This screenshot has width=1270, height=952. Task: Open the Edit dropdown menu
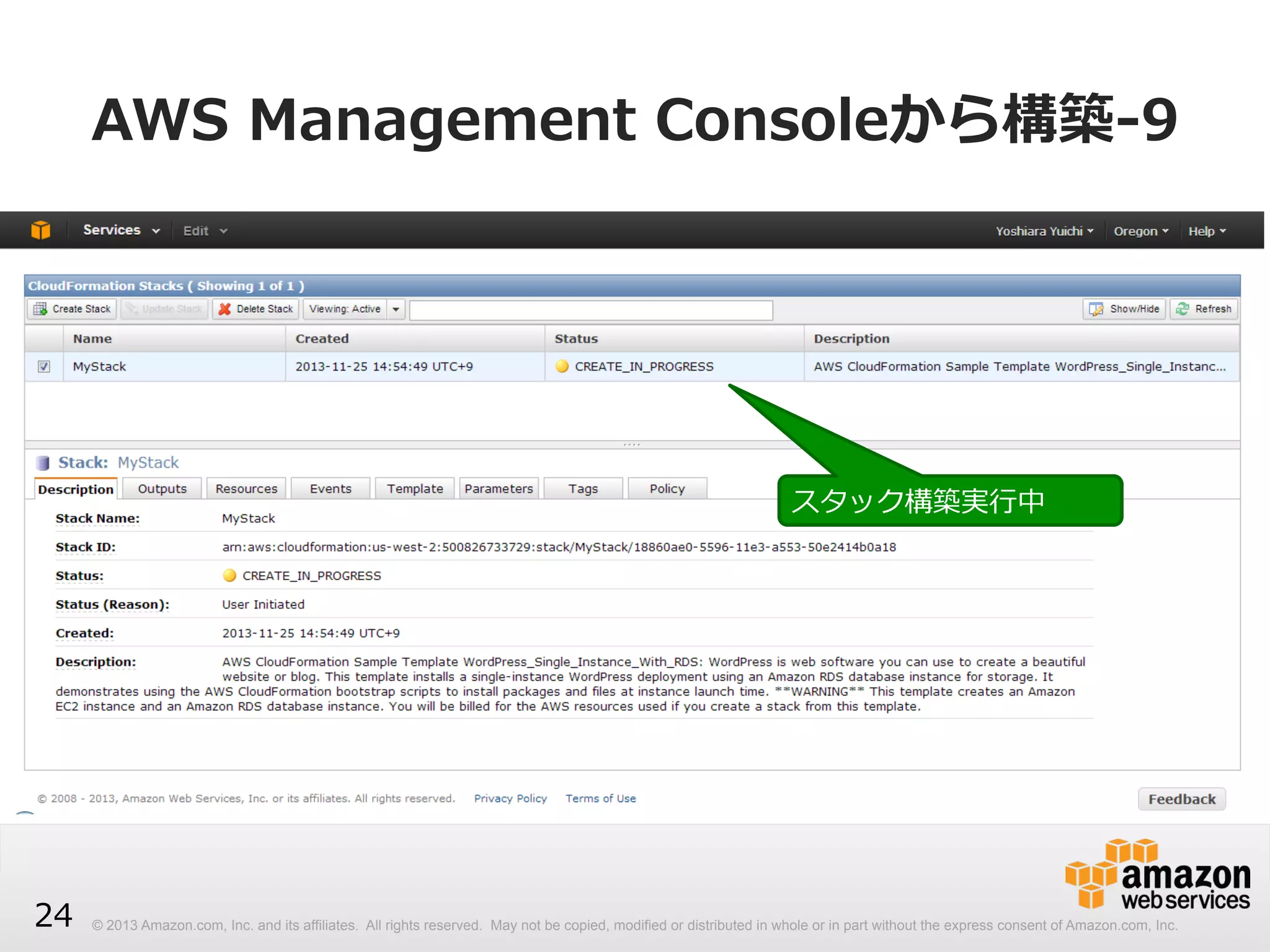point(205,231)
